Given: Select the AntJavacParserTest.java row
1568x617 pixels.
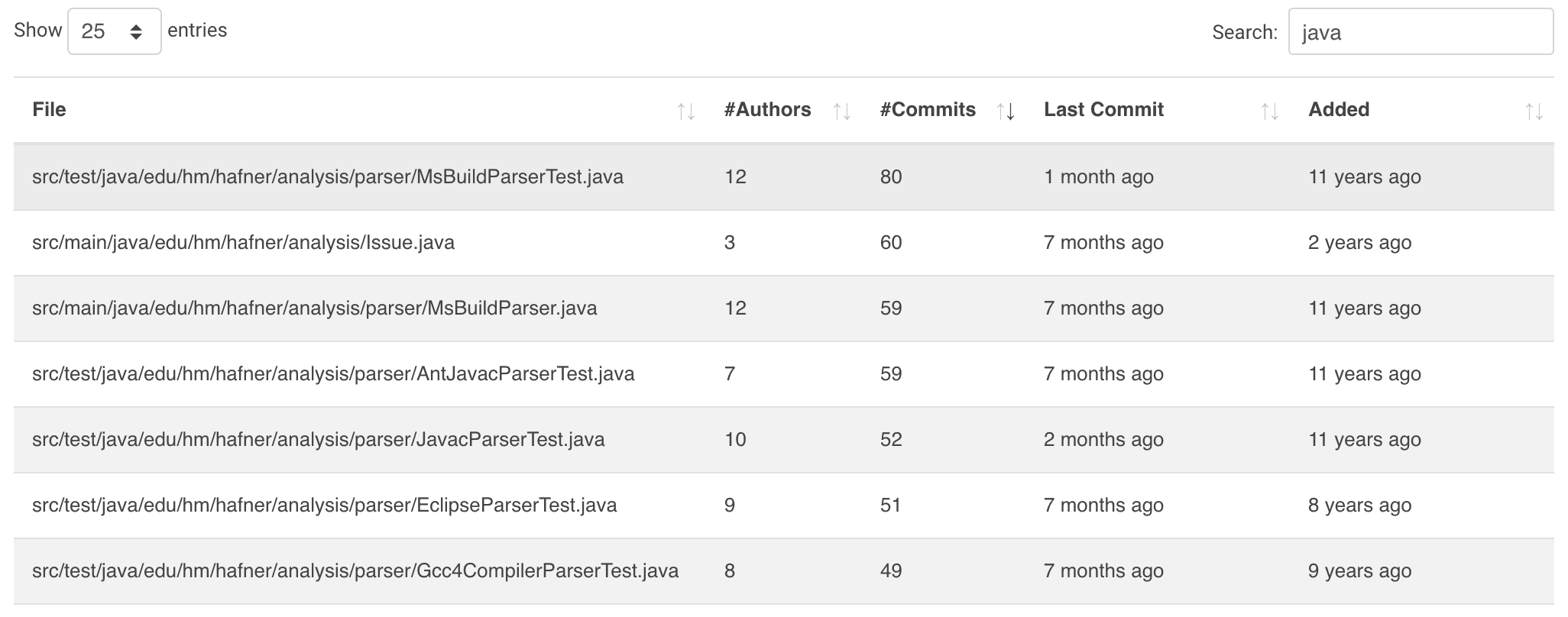Looking at the screenshot, I should pos(333,374).
